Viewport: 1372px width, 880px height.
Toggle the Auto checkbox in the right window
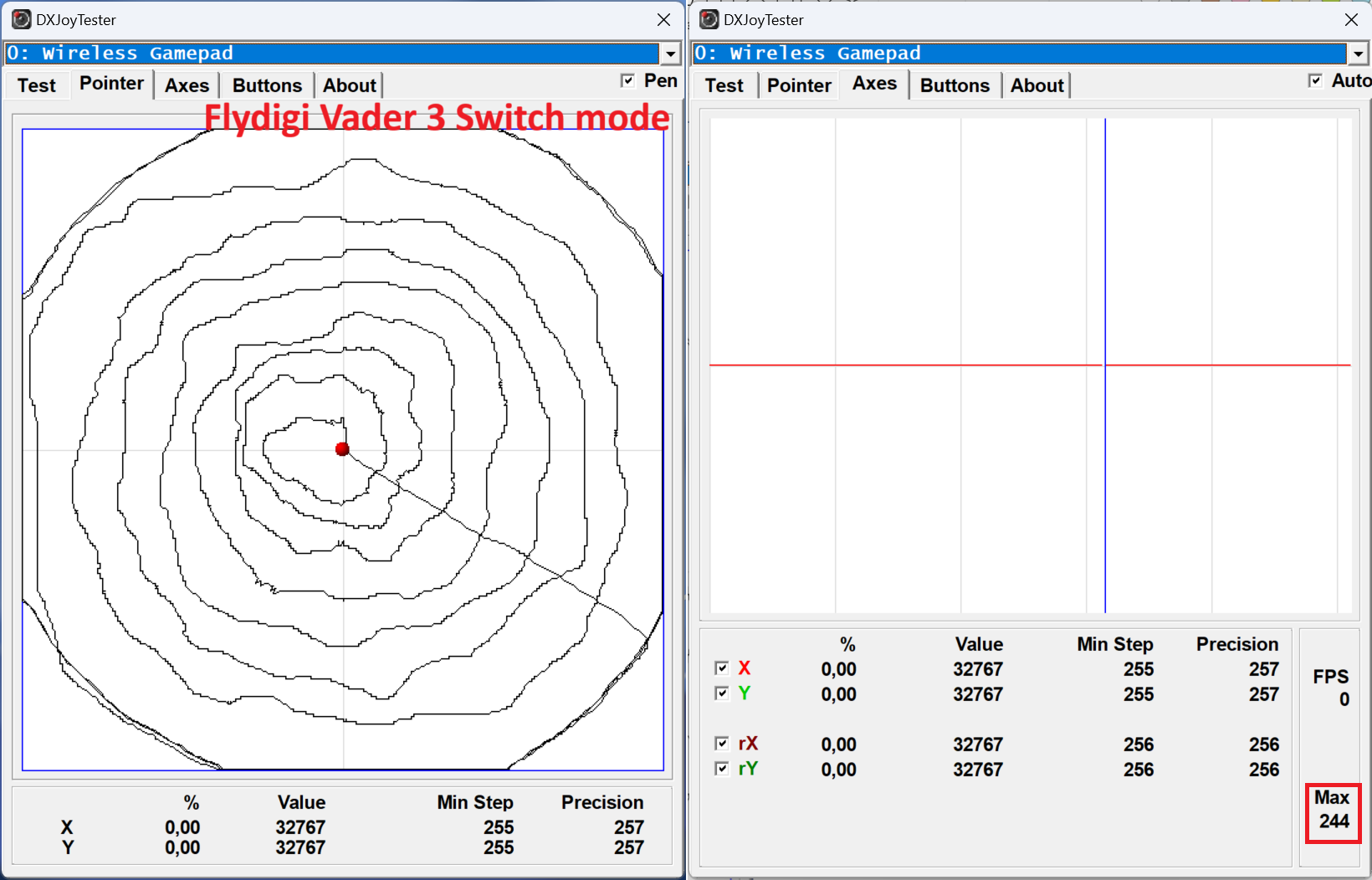(x=1315, y=80)
